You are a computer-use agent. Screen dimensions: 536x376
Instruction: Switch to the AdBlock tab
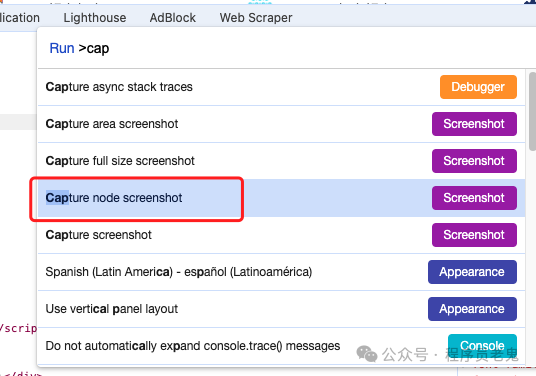click(173, 18)
